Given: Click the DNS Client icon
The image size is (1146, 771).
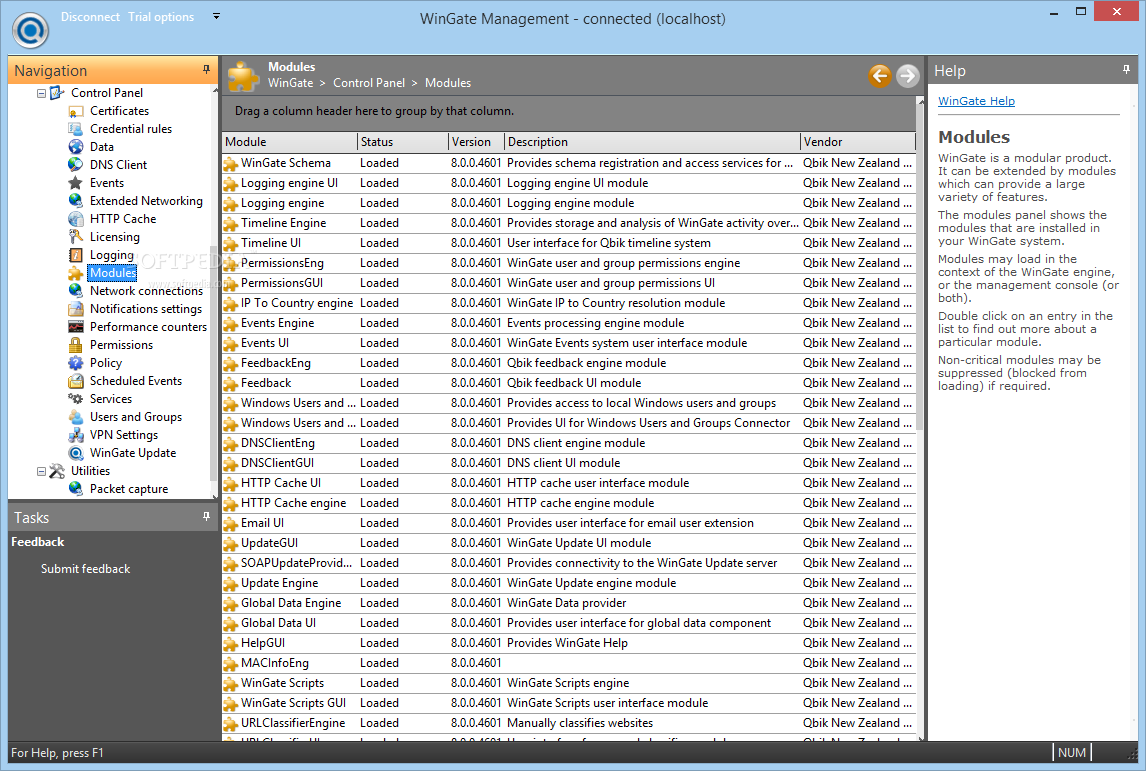Looking at the screenshot, I should pyautogui.click(x=75, y=164).
